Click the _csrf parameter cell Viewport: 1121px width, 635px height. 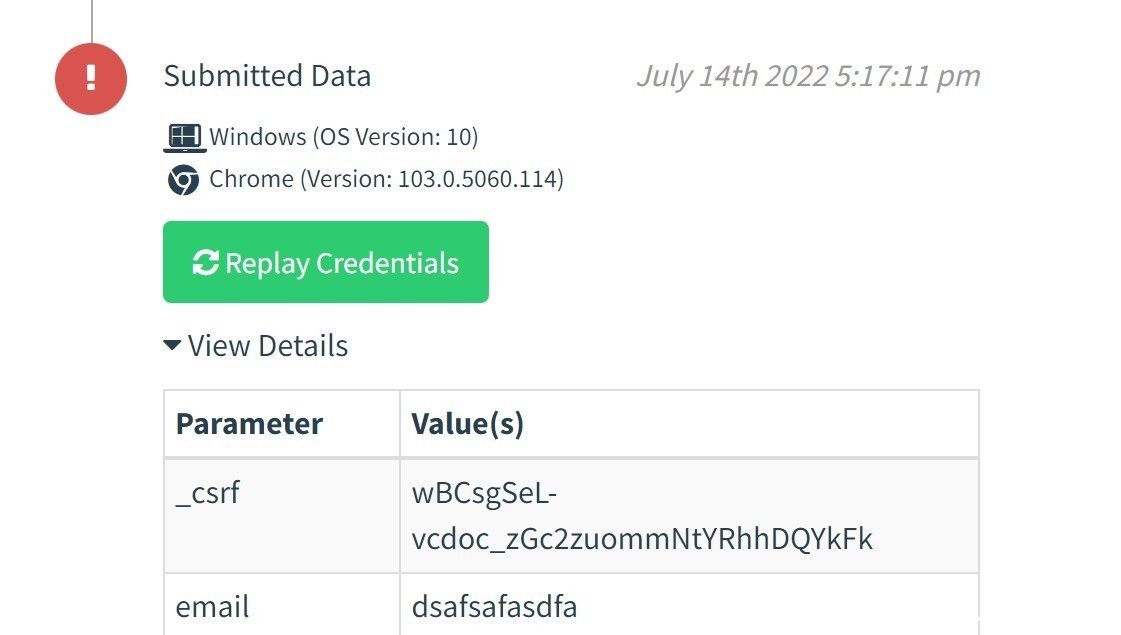[x=282, y=516]
